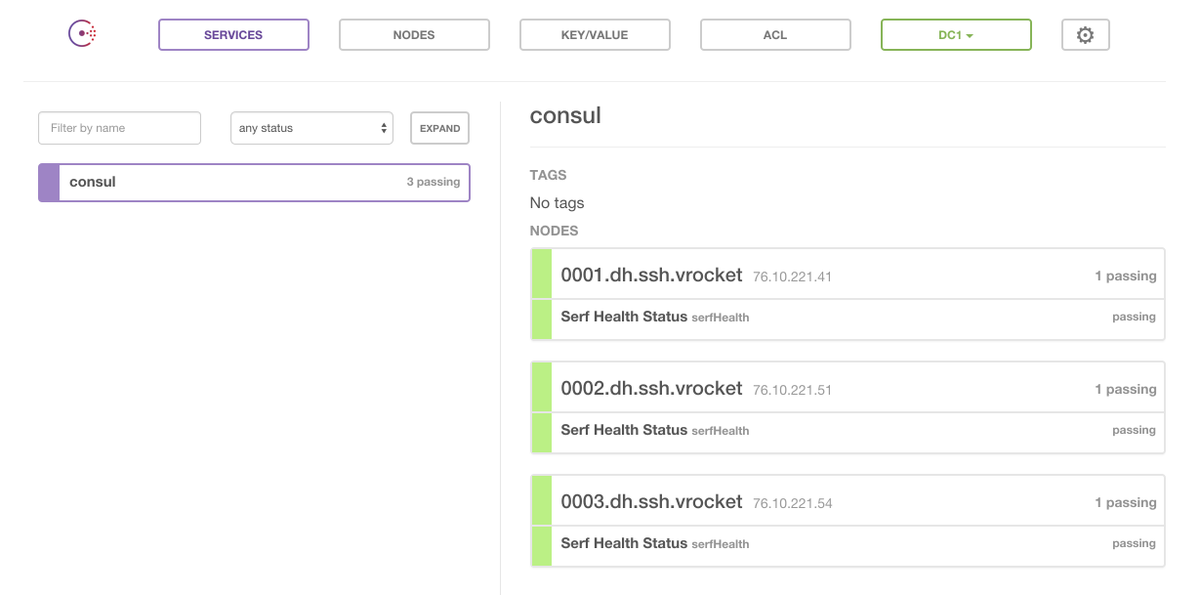
Task: Click Serf Health Status under 0003 node
Action: (x=624, y=543)
